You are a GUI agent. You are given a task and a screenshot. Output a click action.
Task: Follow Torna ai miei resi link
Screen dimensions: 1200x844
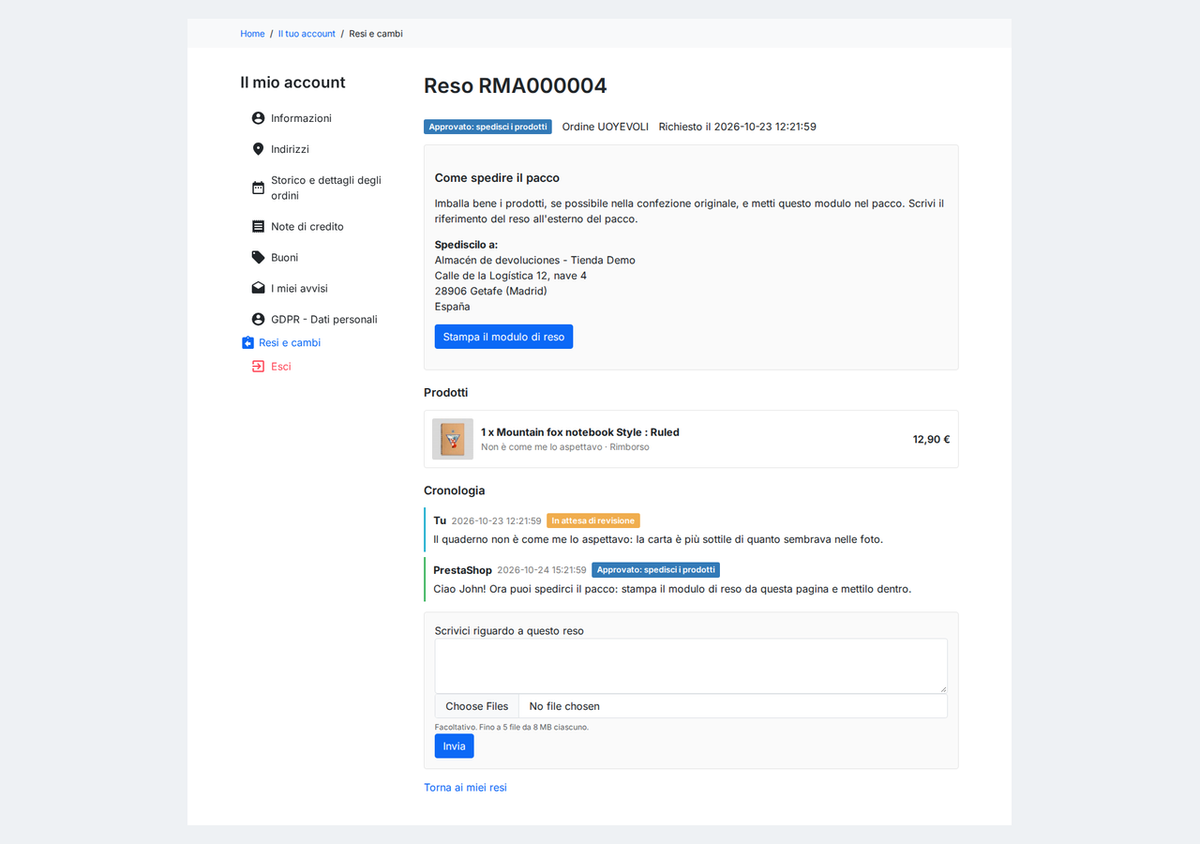(465, 788)
